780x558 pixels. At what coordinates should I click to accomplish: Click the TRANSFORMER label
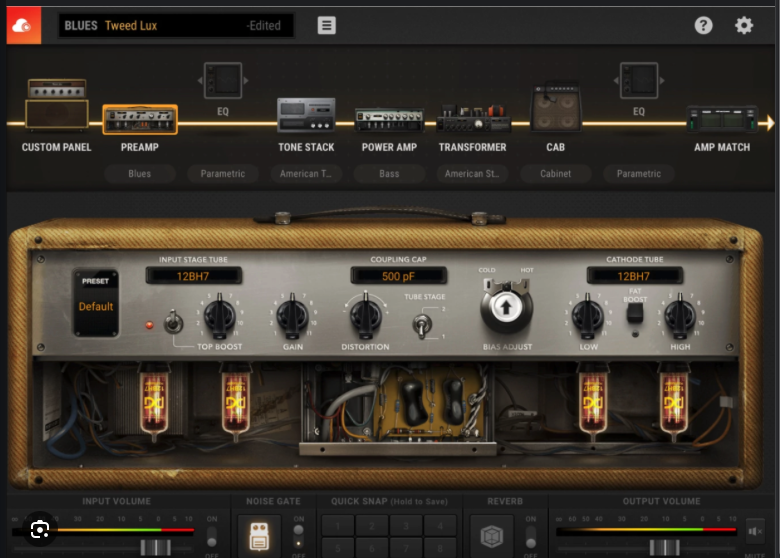(473, 147)
